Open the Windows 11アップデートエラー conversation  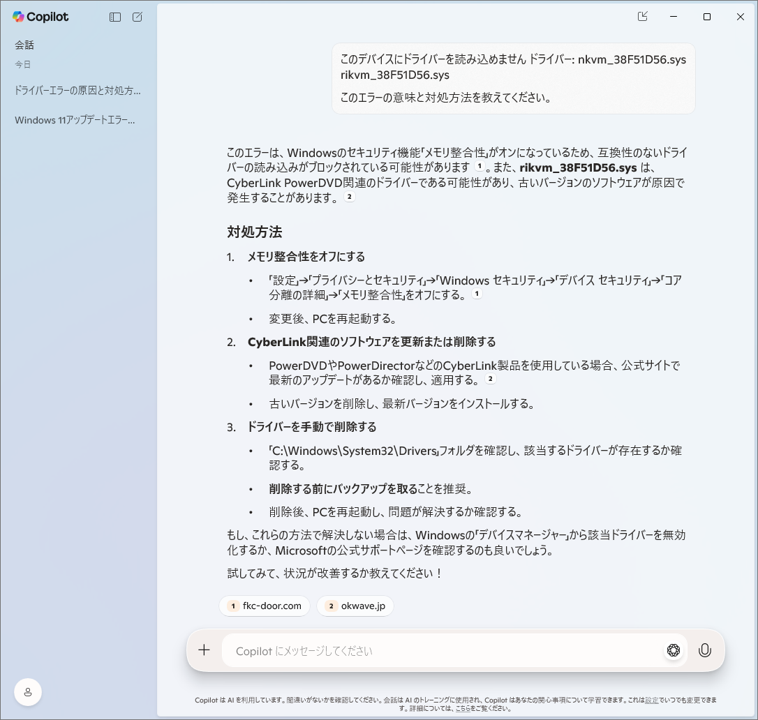[x=75, y=120]
